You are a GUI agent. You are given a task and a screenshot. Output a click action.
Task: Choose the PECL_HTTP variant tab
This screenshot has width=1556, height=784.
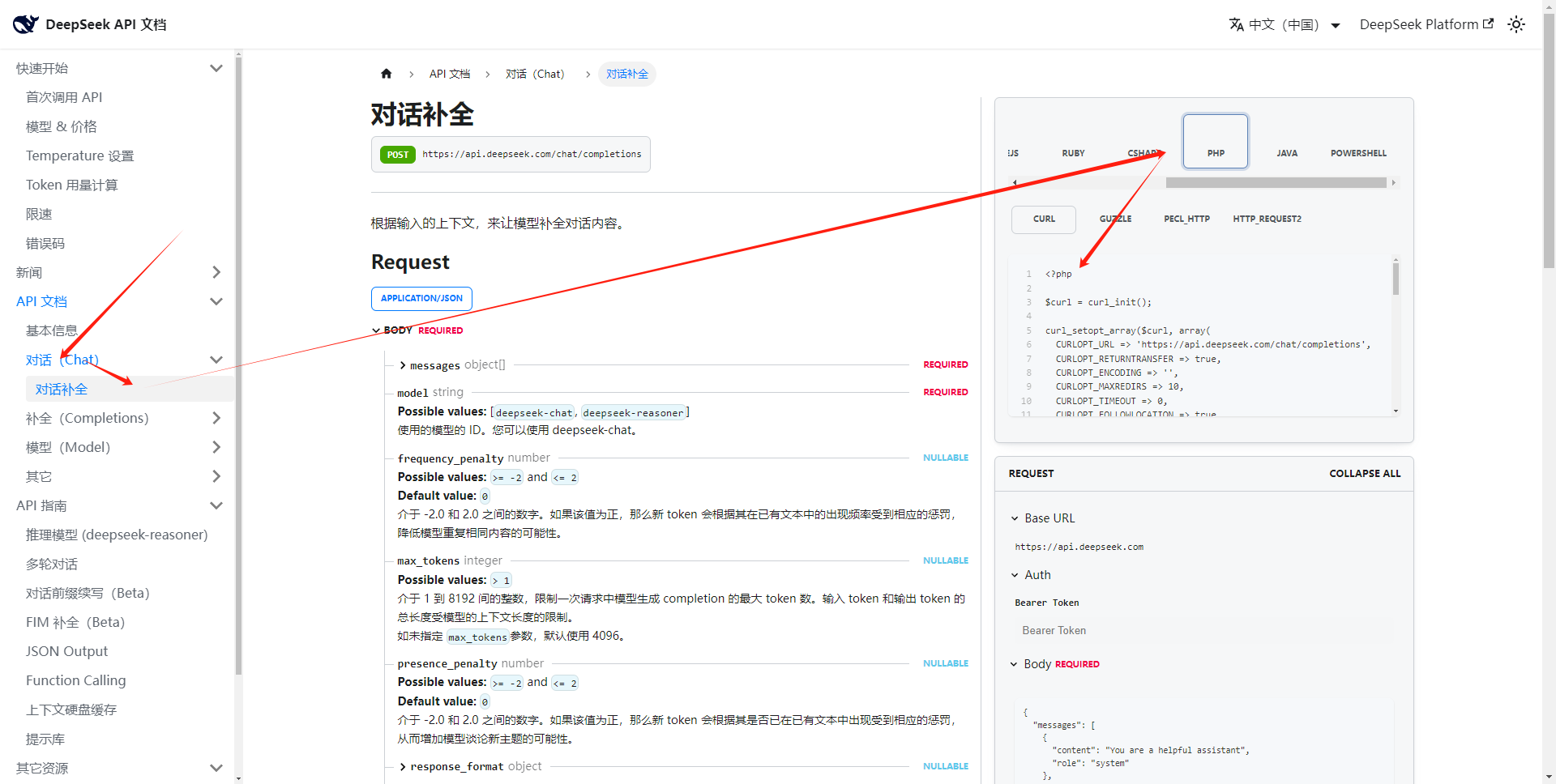pyautogui.click(x=1186, y=219)
